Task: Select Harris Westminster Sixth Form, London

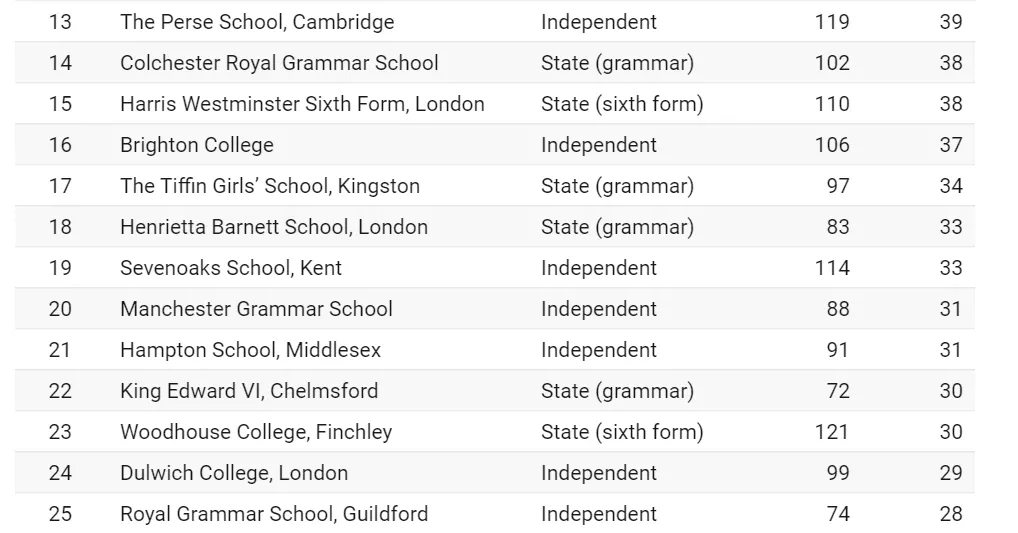Action: pyautogui.click(x=302, y=104)
